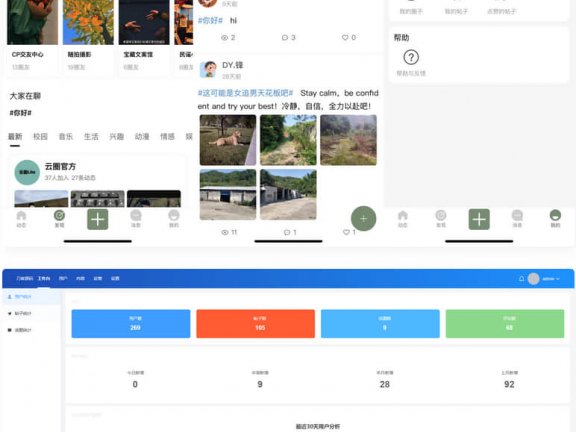Open the last photo in DY.锋 post
576x432 pixels.
pyautogui.click(x=288, y=194)
